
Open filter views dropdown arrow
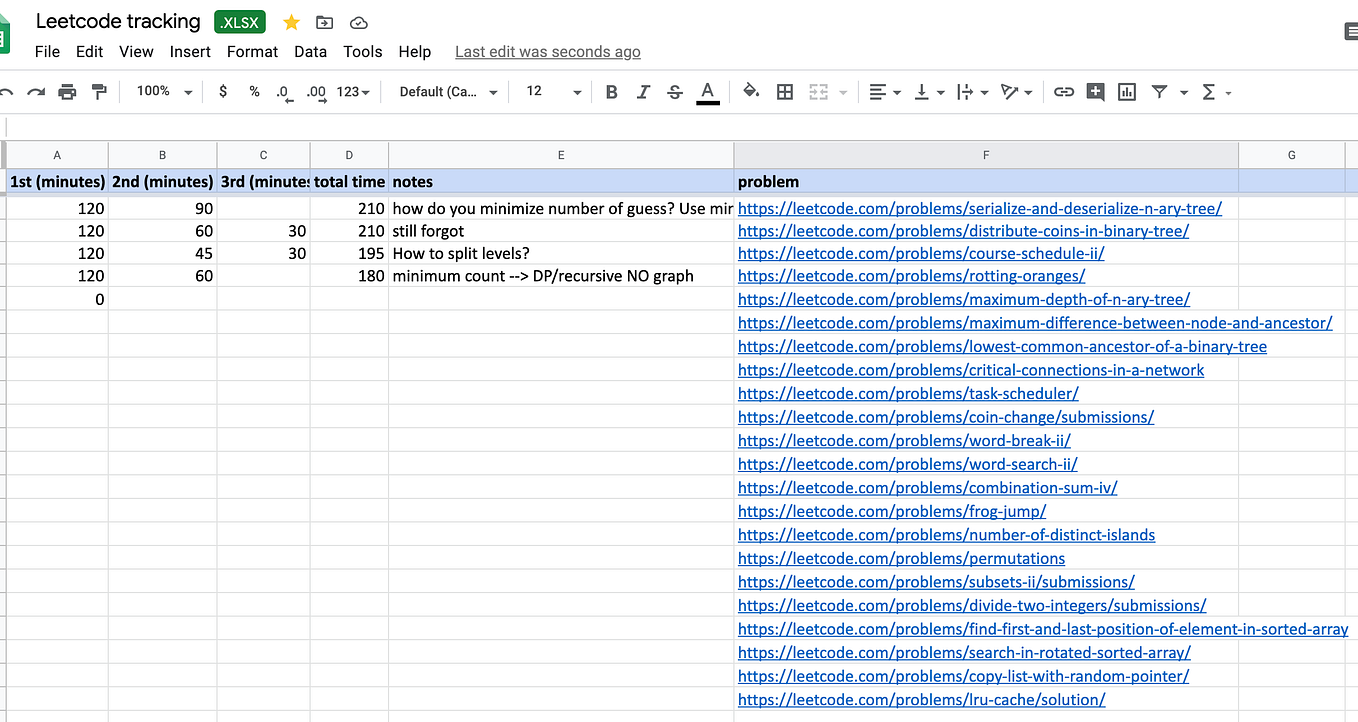(1184, 92)
